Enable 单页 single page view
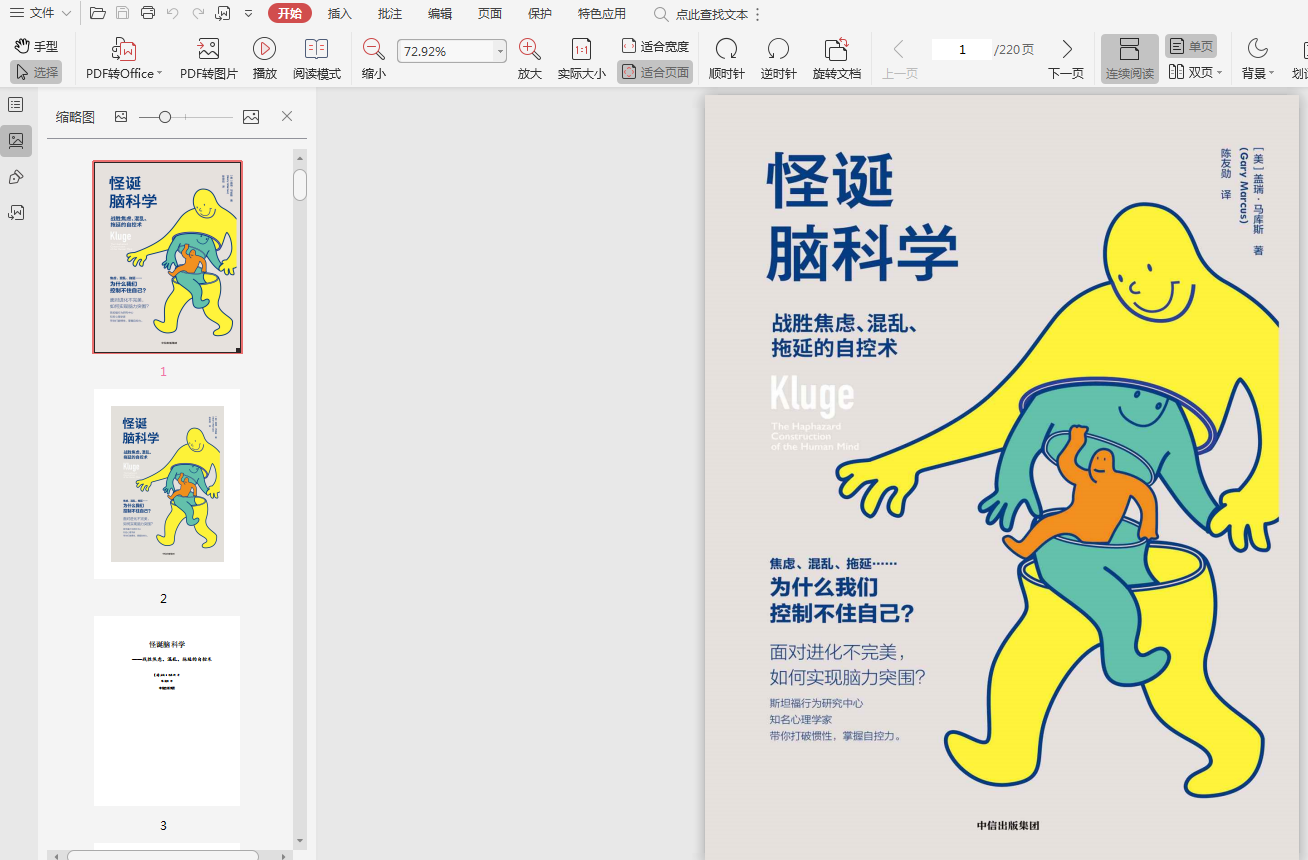This screenshot has width=1308, height=860. point(1191,46)
